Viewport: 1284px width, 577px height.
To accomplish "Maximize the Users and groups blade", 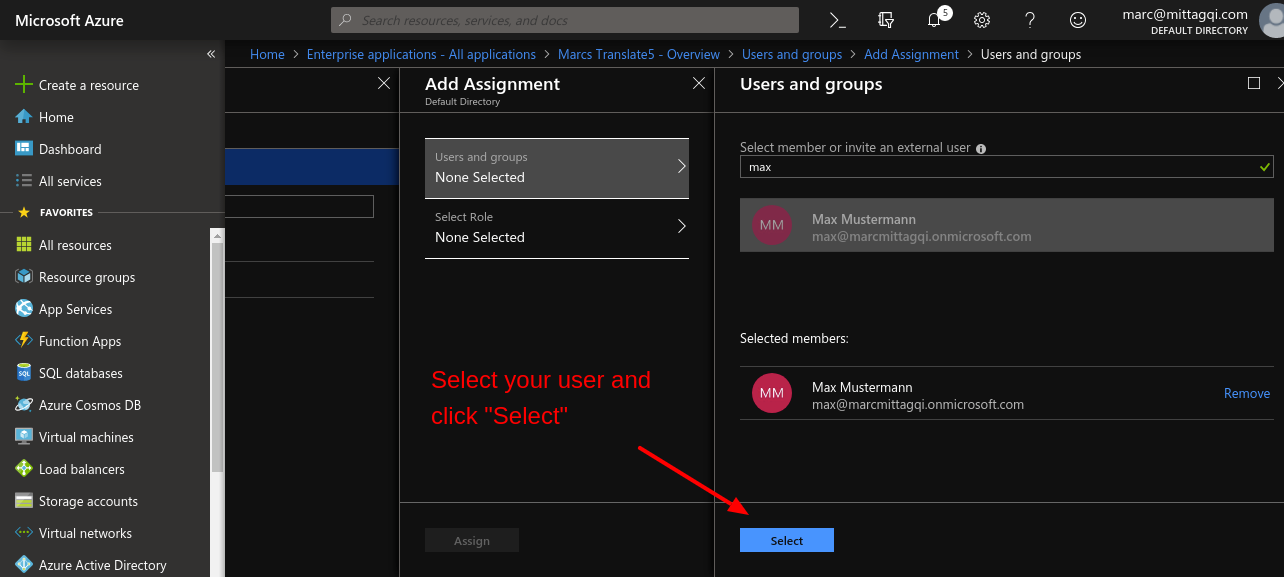I will coord(1254,84).
